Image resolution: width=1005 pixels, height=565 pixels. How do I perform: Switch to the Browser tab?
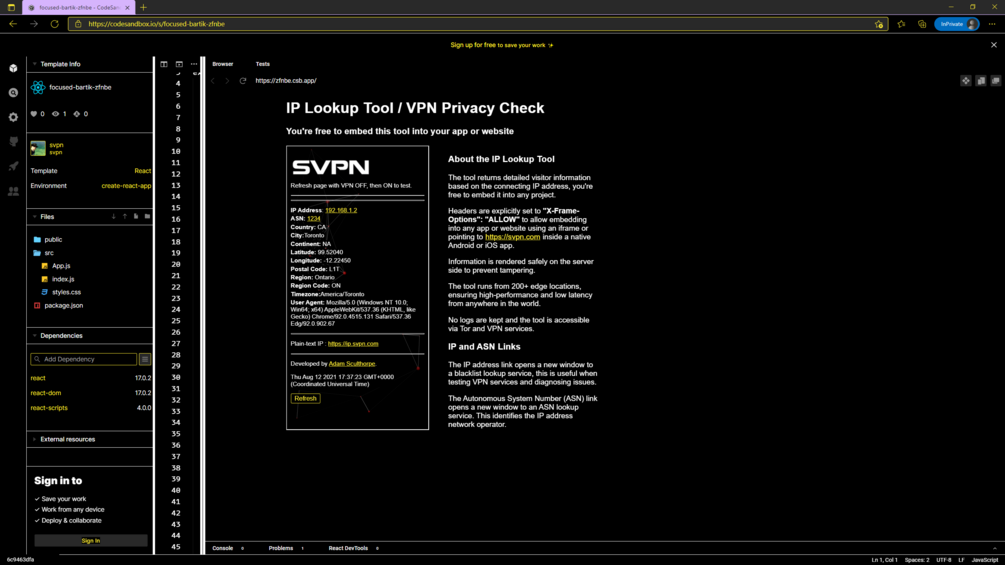[x=223, y=64]
